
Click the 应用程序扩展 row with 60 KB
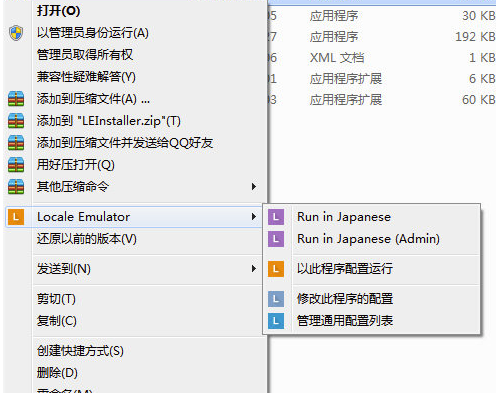382,100
